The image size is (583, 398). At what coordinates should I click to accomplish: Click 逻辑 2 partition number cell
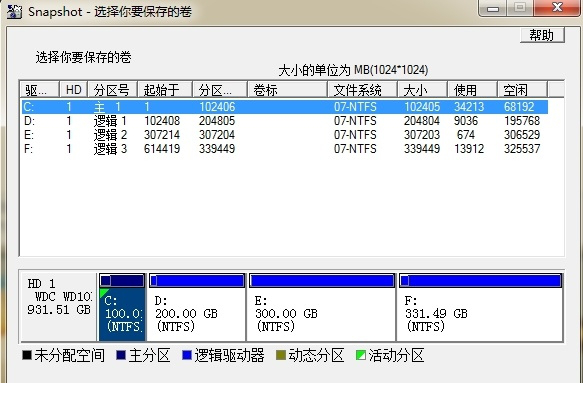point(110,135)
